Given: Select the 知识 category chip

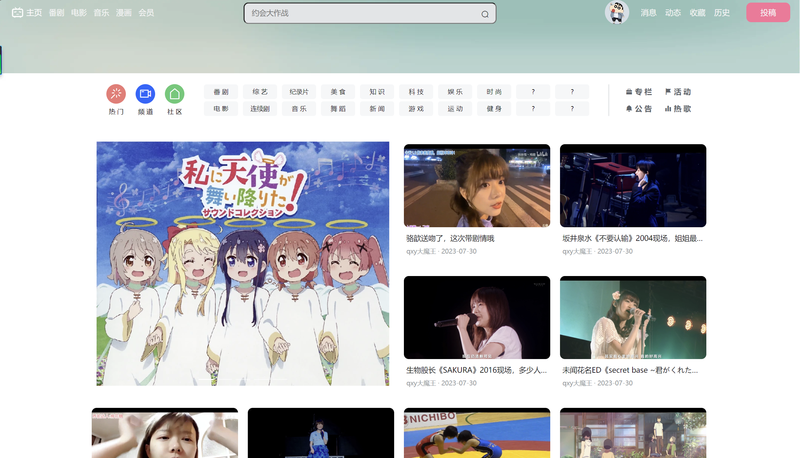Looking at the screenshot, I should (377, 92).
